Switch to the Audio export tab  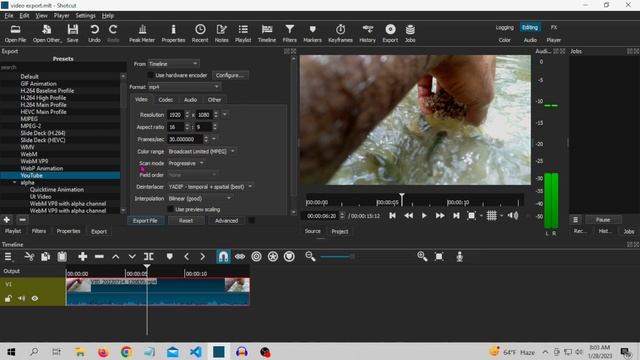pos(190,100)
